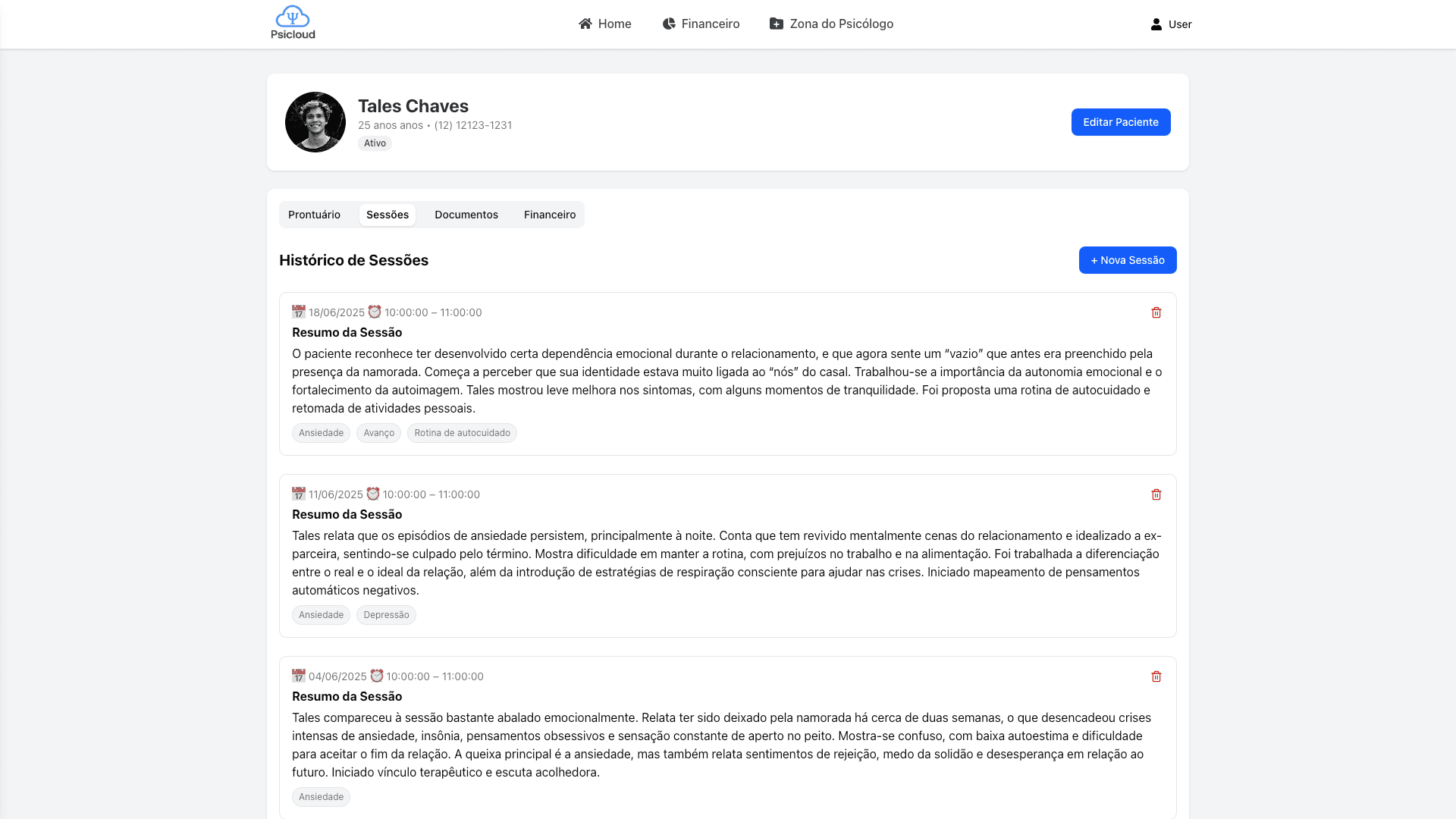The image size is (1456, 819).
Task: Create a session with + Nova Sessão
Action: coord(1127,259)
